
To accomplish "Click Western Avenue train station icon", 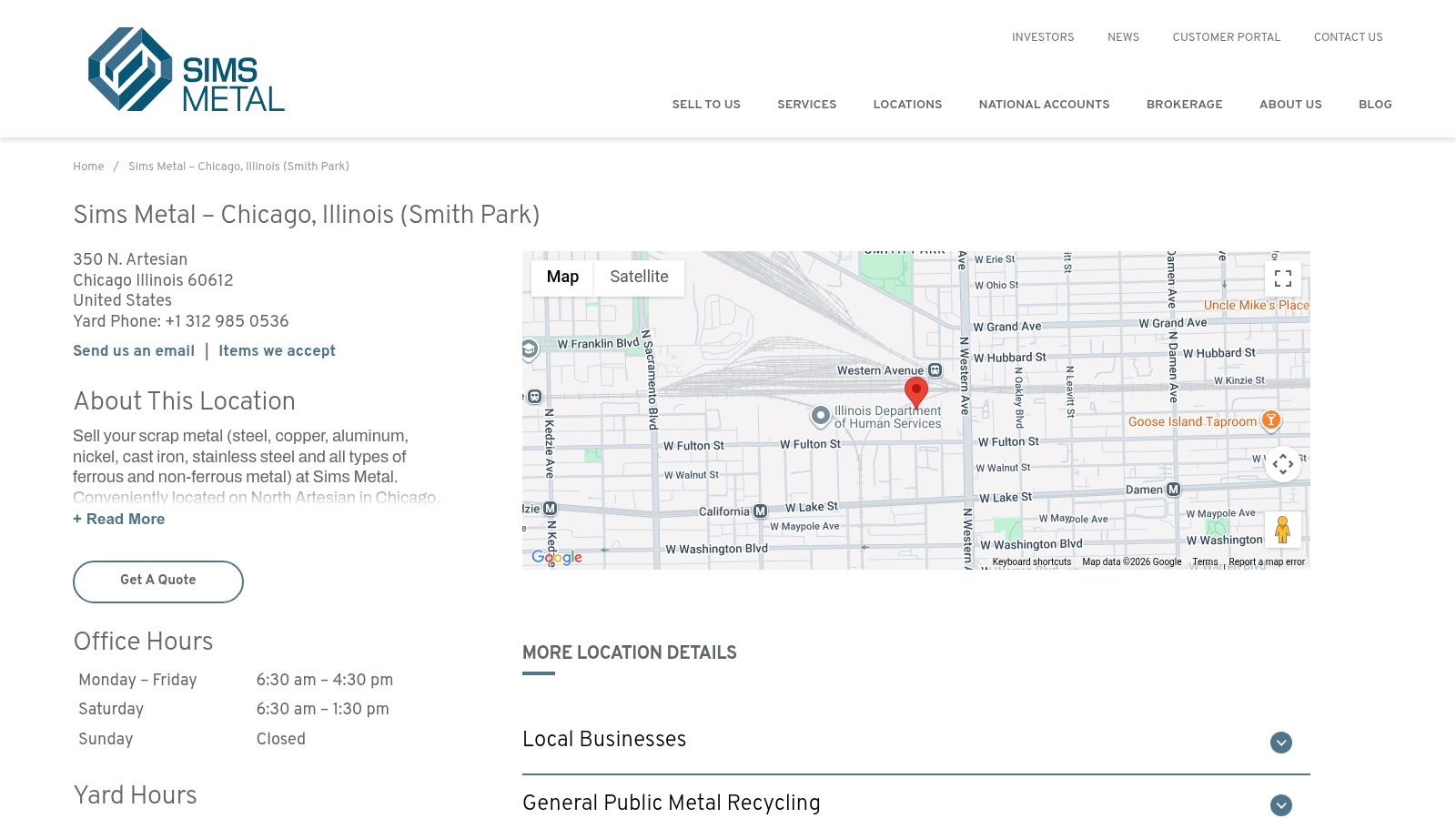I will click(935, 370).
